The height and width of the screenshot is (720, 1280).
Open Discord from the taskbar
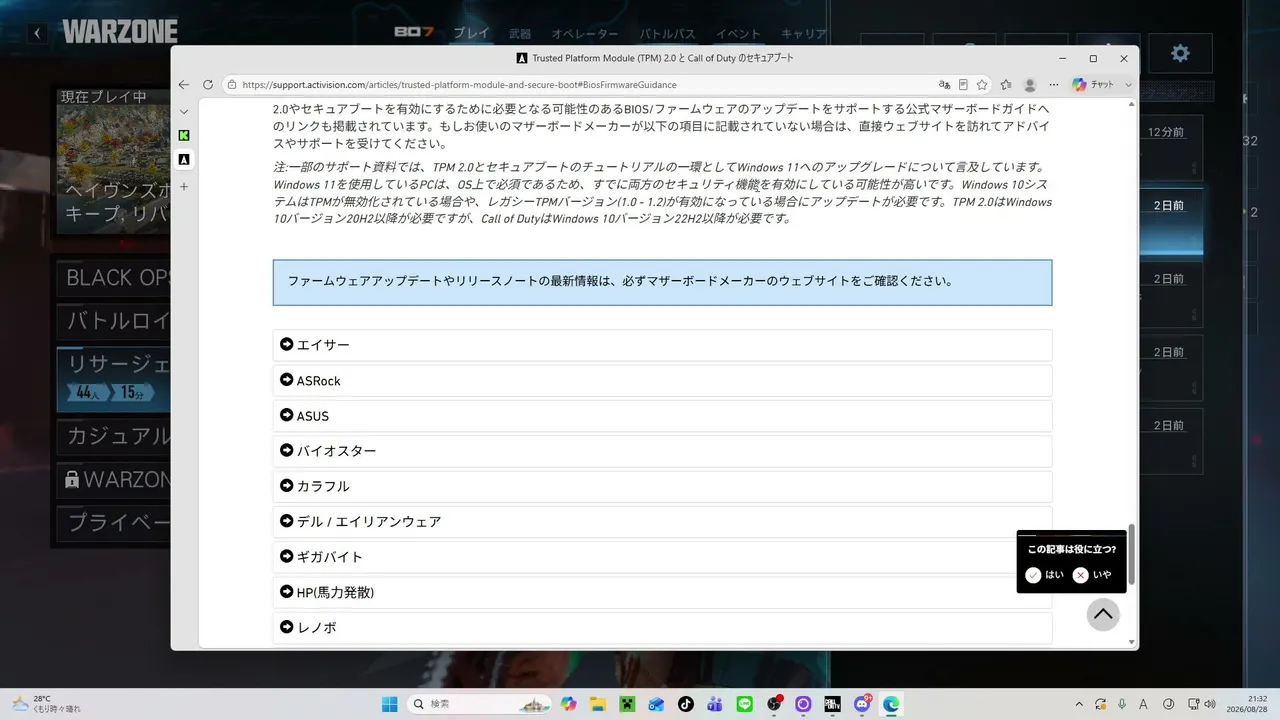click(x=862, y=704)
